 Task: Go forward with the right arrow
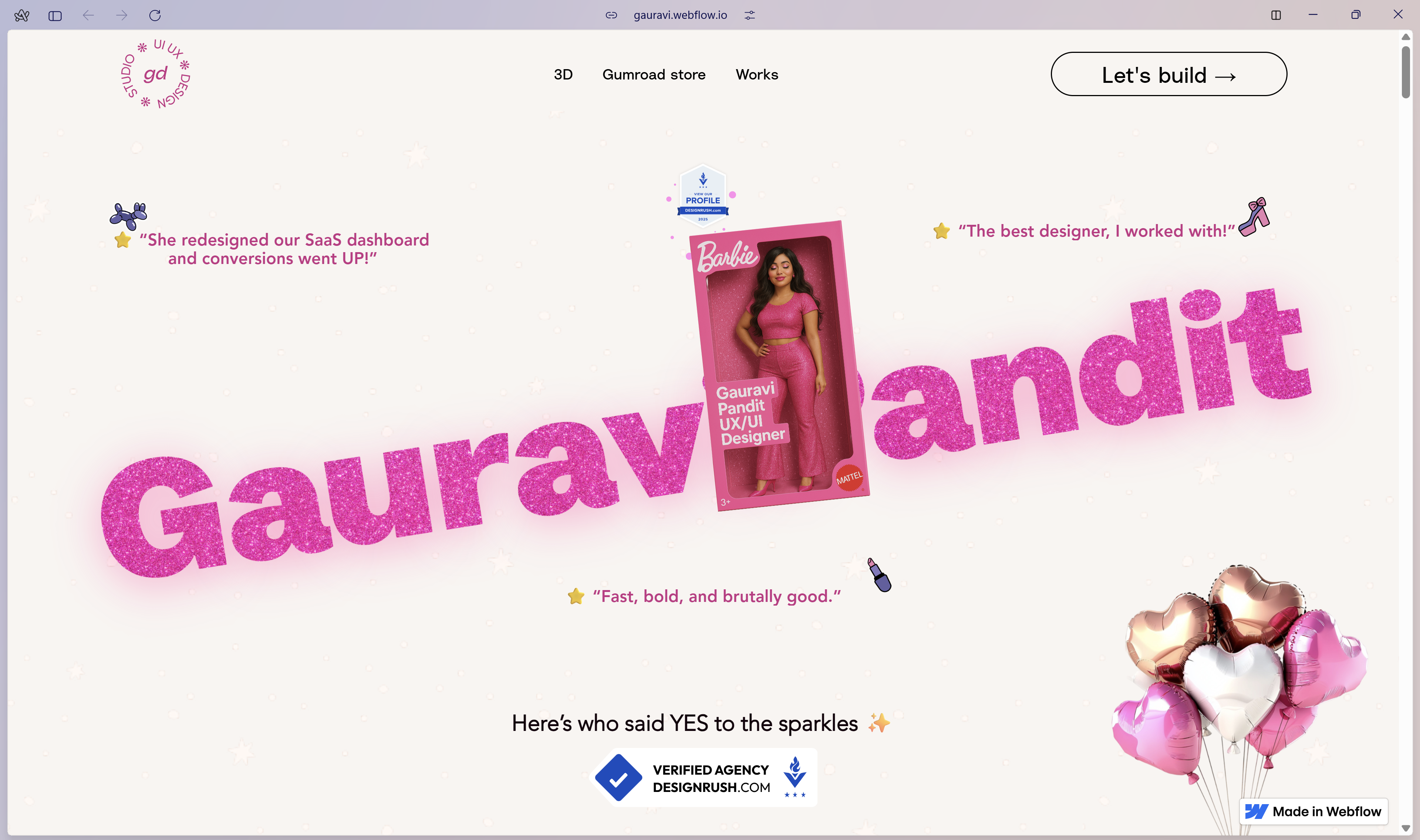[x=122, y=15]
